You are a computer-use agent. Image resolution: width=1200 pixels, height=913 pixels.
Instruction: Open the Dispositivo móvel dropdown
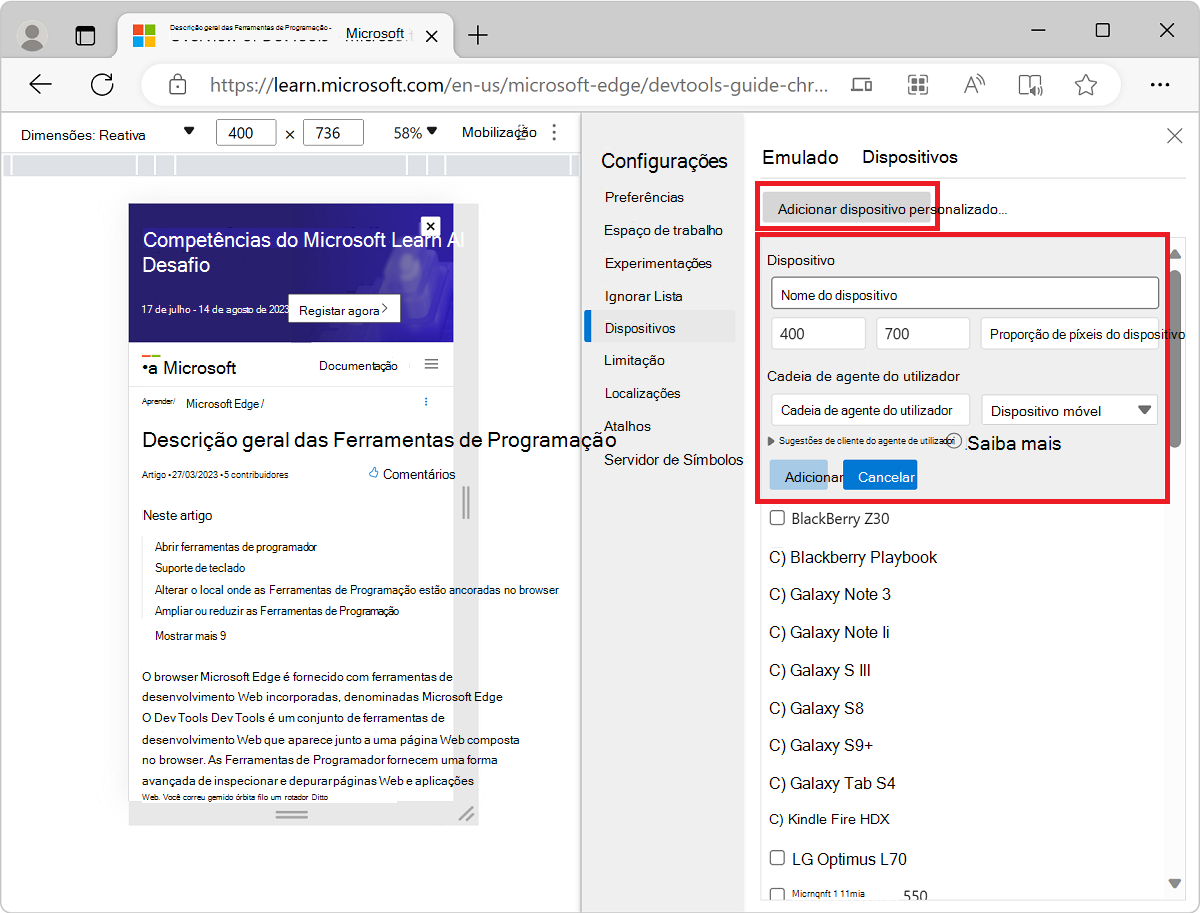pyautogui.click(x=1069, y=410)
